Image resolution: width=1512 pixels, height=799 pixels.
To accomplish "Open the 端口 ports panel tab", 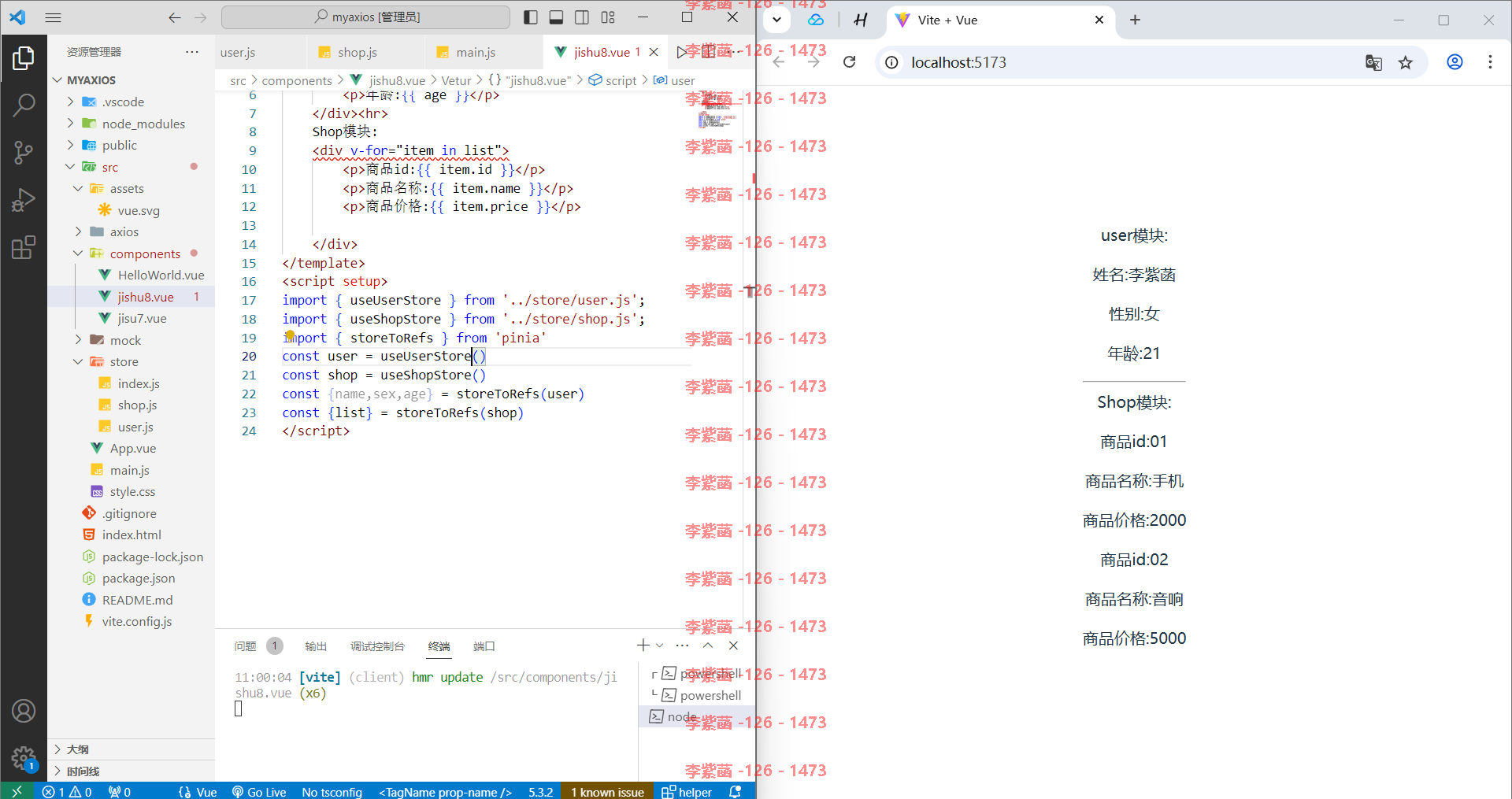I will click(484, 646).
